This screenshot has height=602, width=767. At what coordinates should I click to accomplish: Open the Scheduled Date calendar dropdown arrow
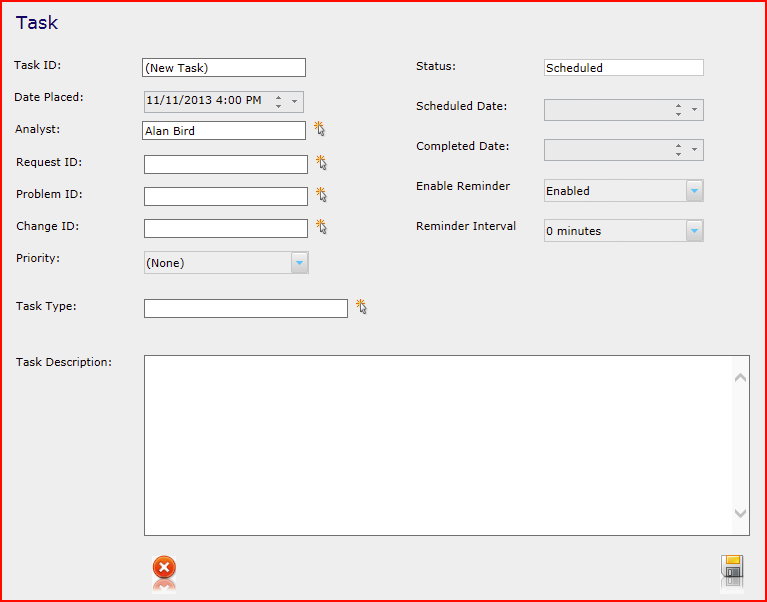[x=695, y=110]
